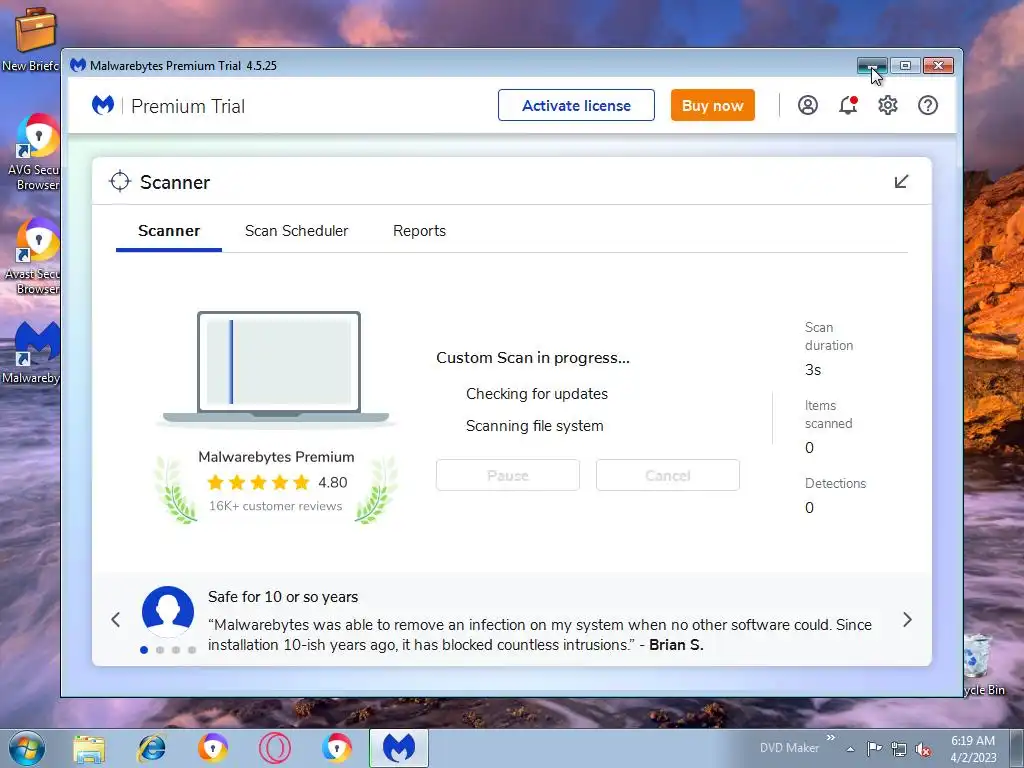Expand the DVD Maker toolbar chevron

pos(831,737)
